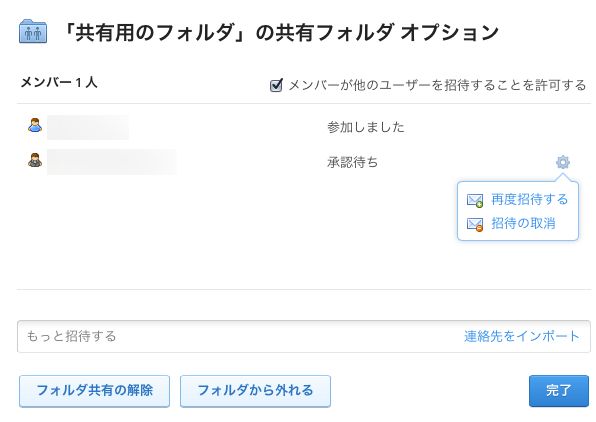Viewport: 596px width, 422px height.
Task: Click the blue 完了 button
Action: click(559, 391)
